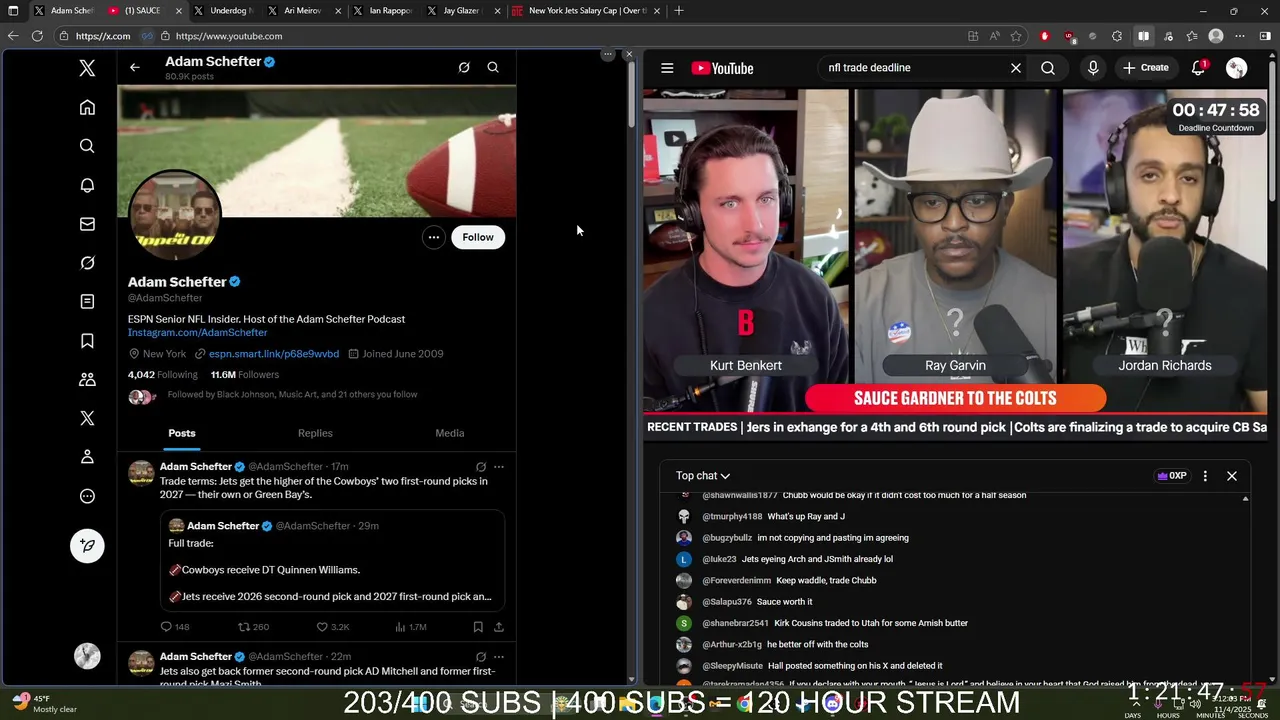Click the Grok icon in profile header
Viewport: 1280px width, 720px height.
coord(464,67)
